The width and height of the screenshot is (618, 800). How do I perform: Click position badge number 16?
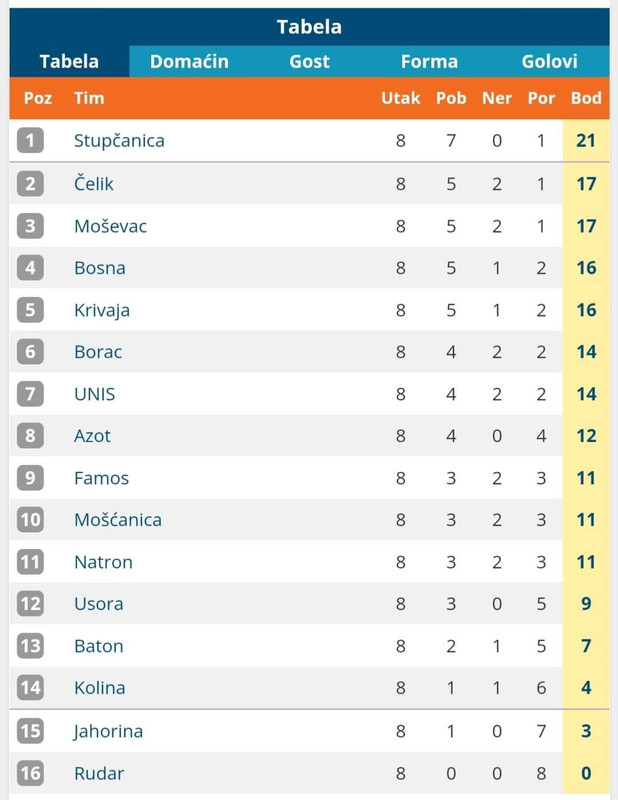click(x=30, y=773)
